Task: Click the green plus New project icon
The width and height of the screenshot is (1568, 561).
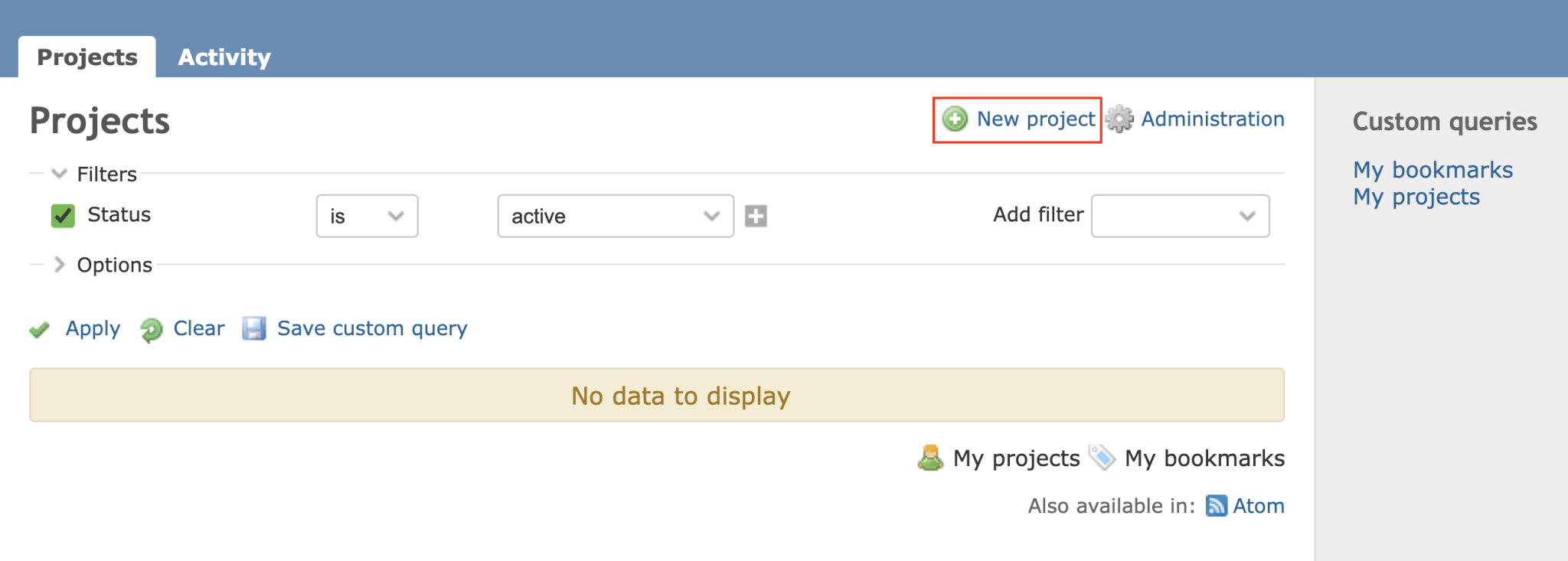Action: [955, 119]
